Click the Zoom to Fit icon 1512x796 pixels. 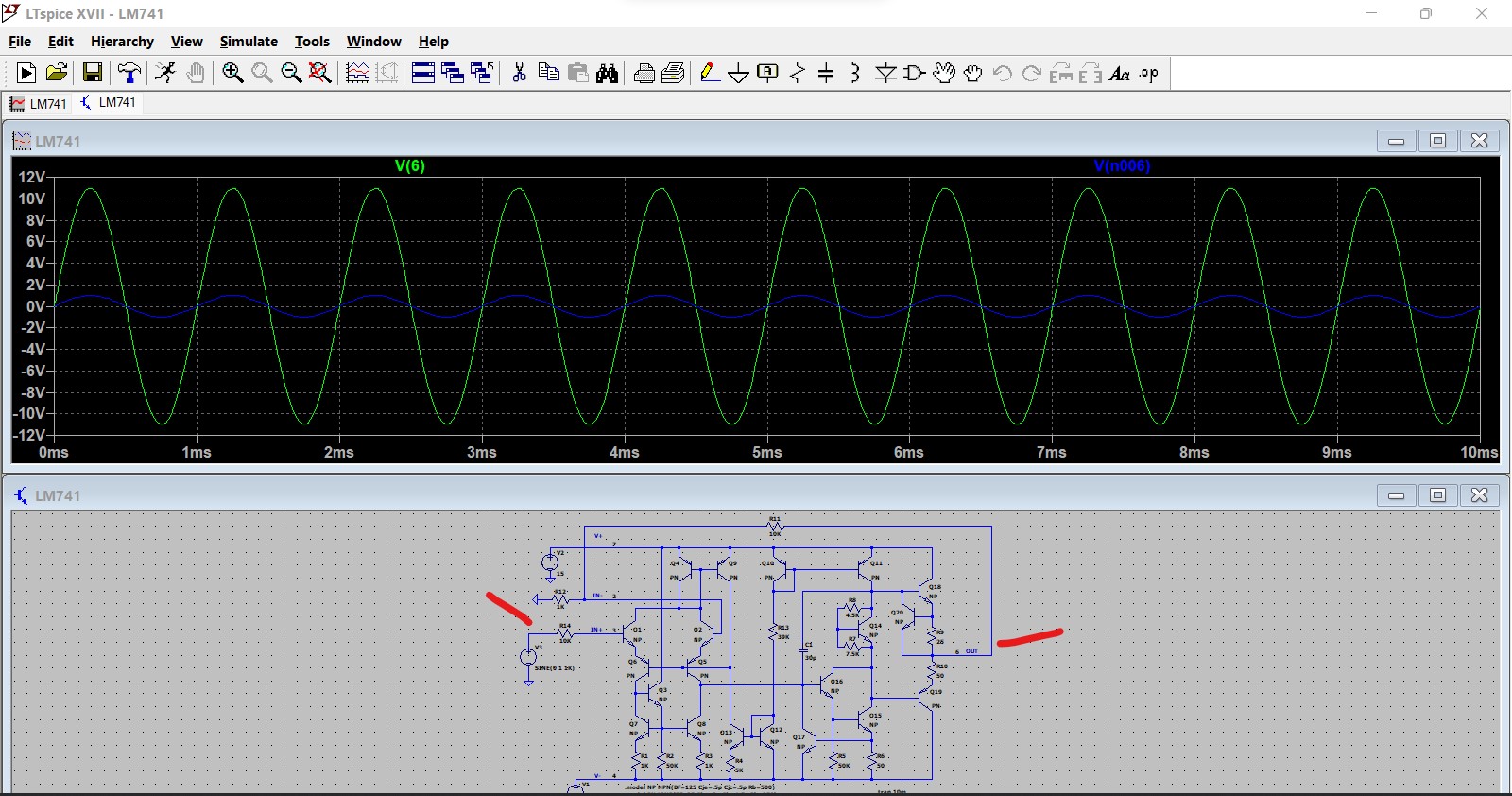point(320,73)
